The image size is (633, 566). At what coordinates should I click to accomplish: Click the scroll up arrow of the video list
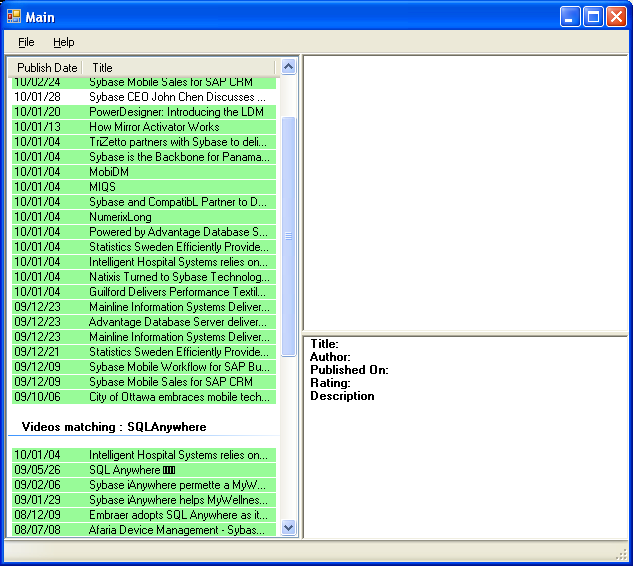click(x=288, y=66)
